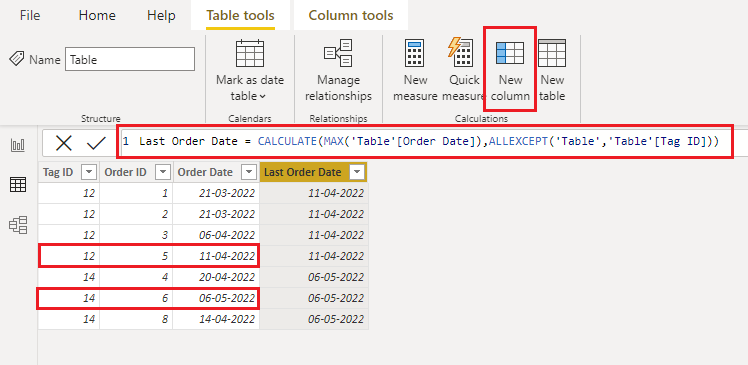Click Tag ID 14 in Order ID 4 row
The image size is (748, 365).
[69, 277]
